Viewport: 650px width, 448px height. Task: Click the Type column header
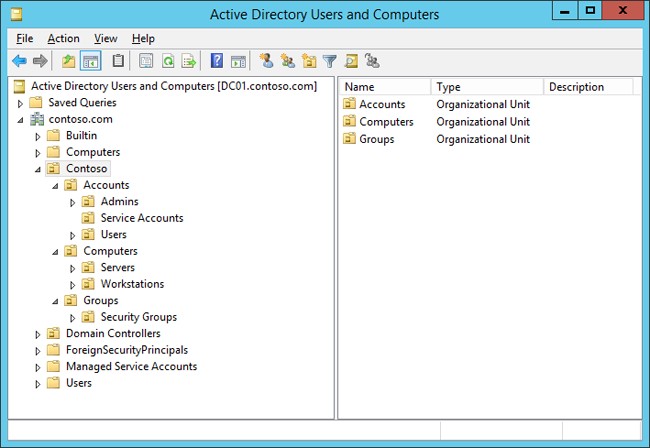click(x=486, y=87)
